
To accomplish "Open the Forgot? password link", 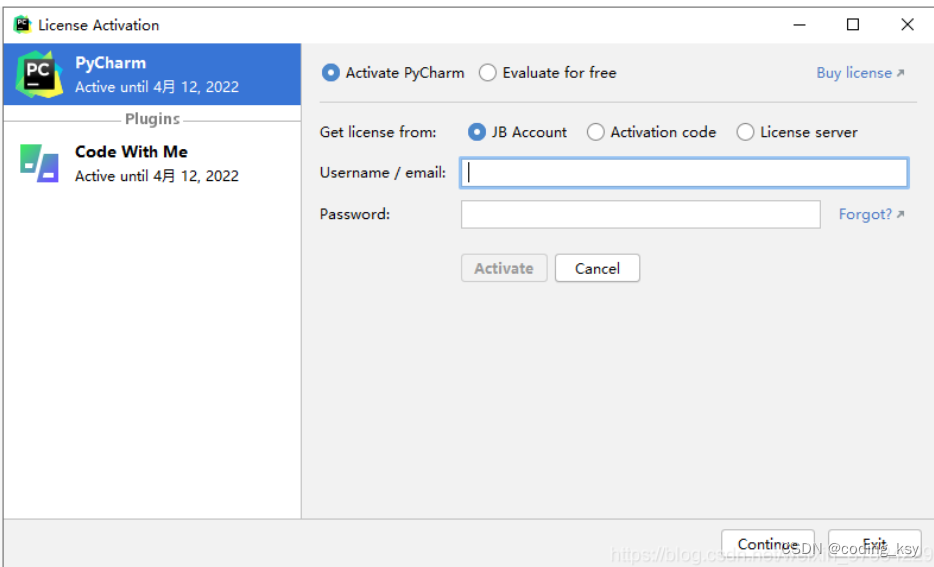I will click(x=871, y=214).
